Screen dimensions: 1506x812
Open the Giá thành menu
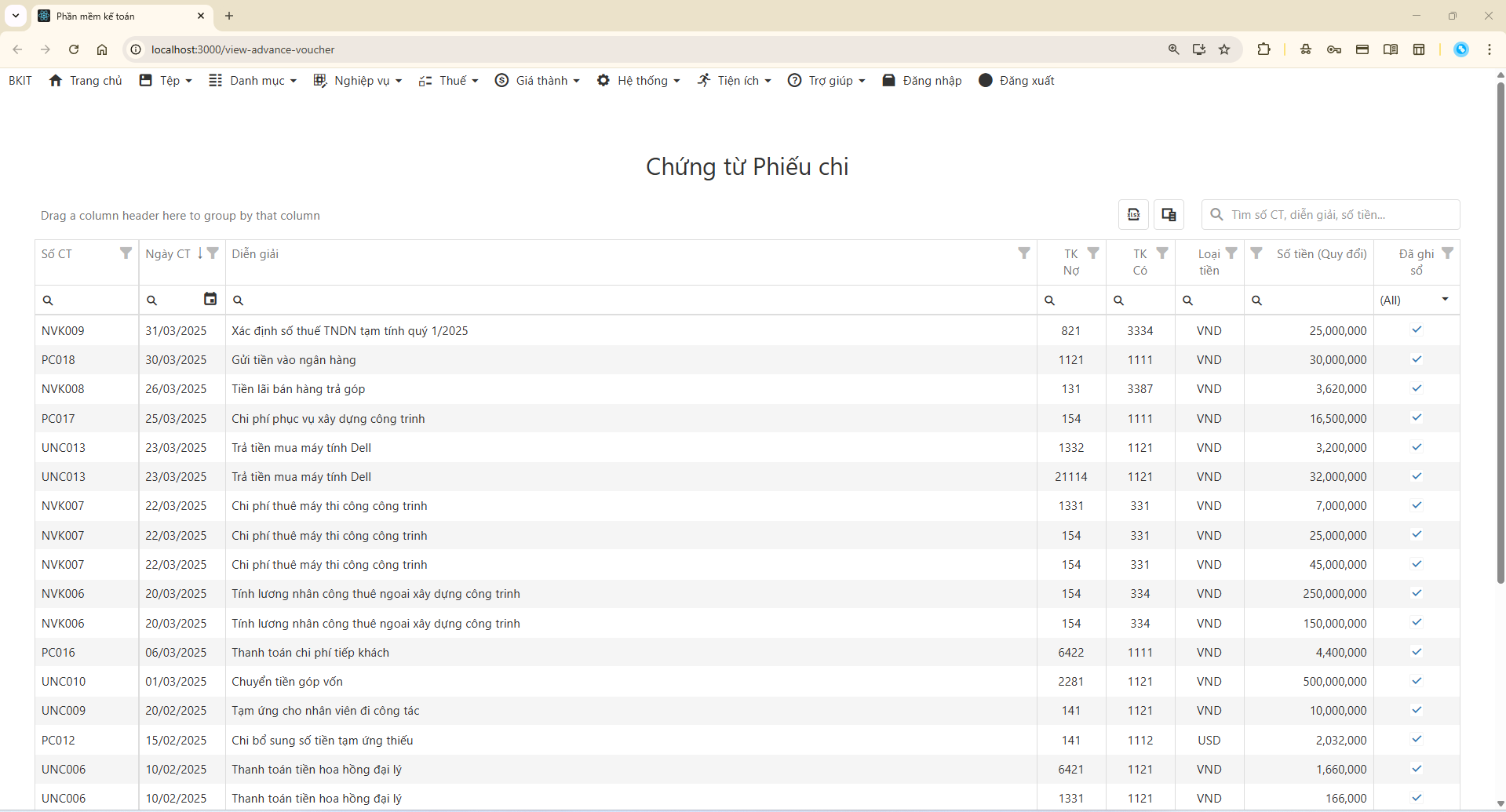point(538,81)
